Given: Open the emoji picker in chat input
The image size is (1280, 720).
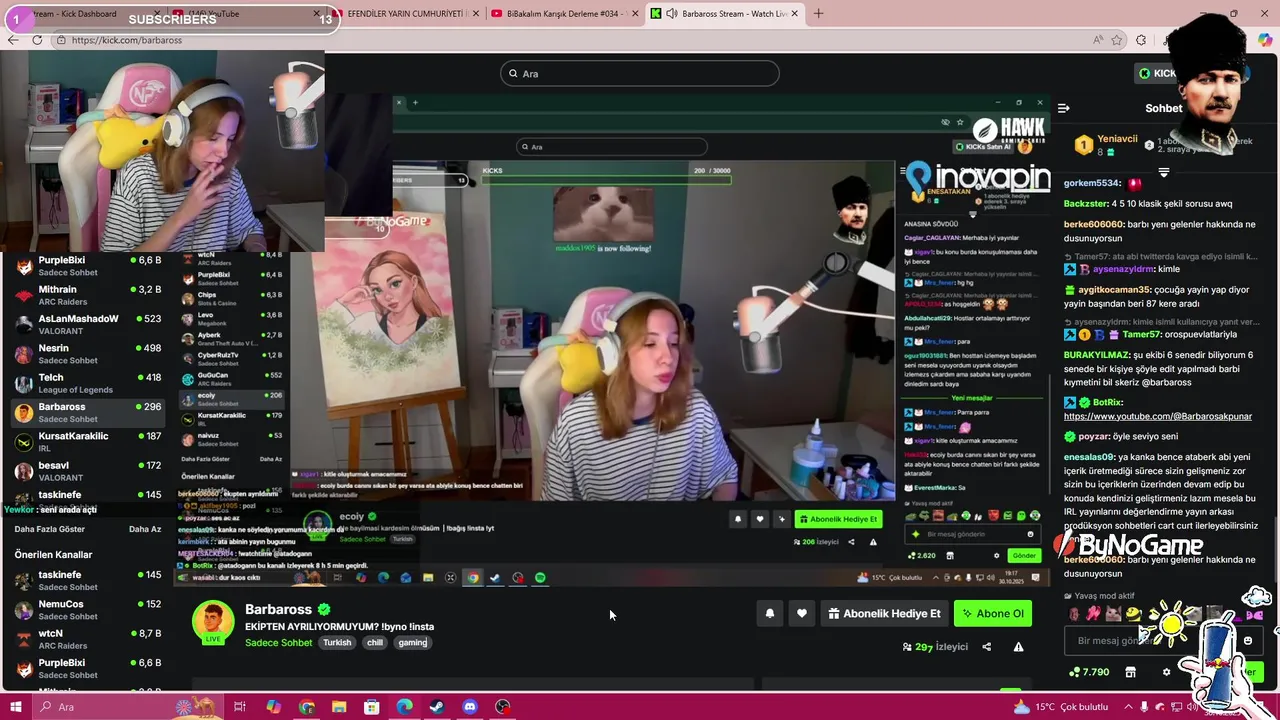Looking at the screenshot, I should point(1247,641).
